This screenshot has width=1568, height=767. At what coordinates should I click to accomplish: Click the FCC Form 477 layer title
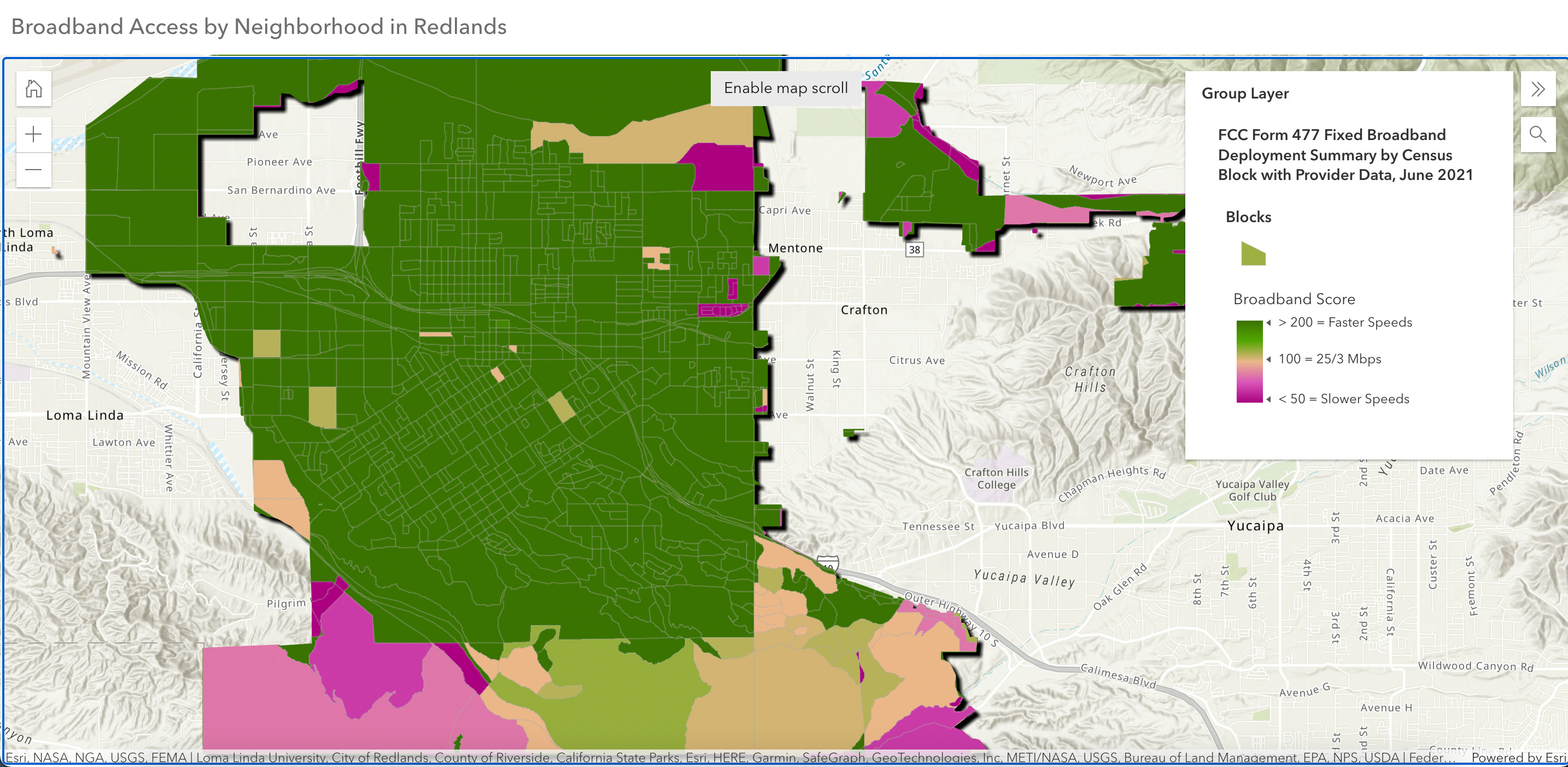point(1345,155)
